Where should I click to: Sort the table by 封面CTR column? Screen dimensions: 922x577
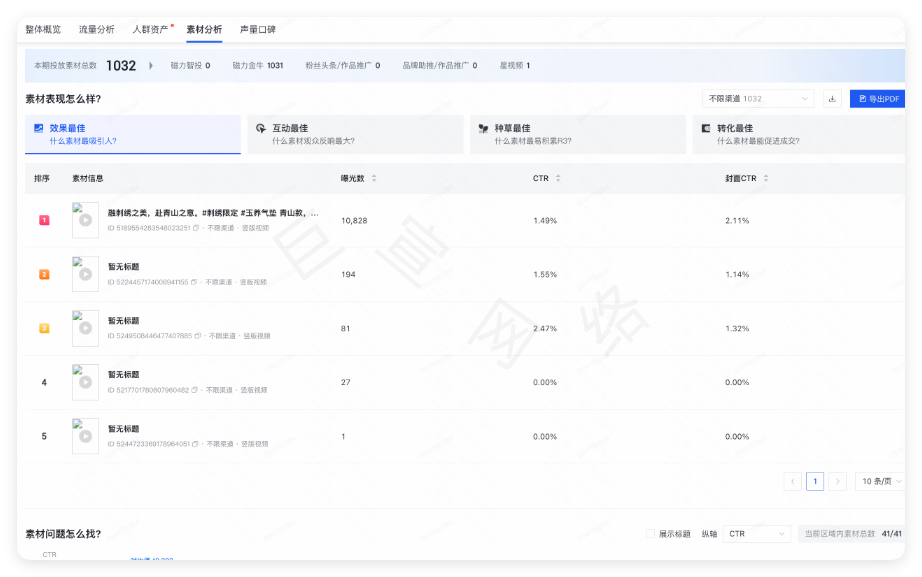pyautogui.click(x=765, y=178)
